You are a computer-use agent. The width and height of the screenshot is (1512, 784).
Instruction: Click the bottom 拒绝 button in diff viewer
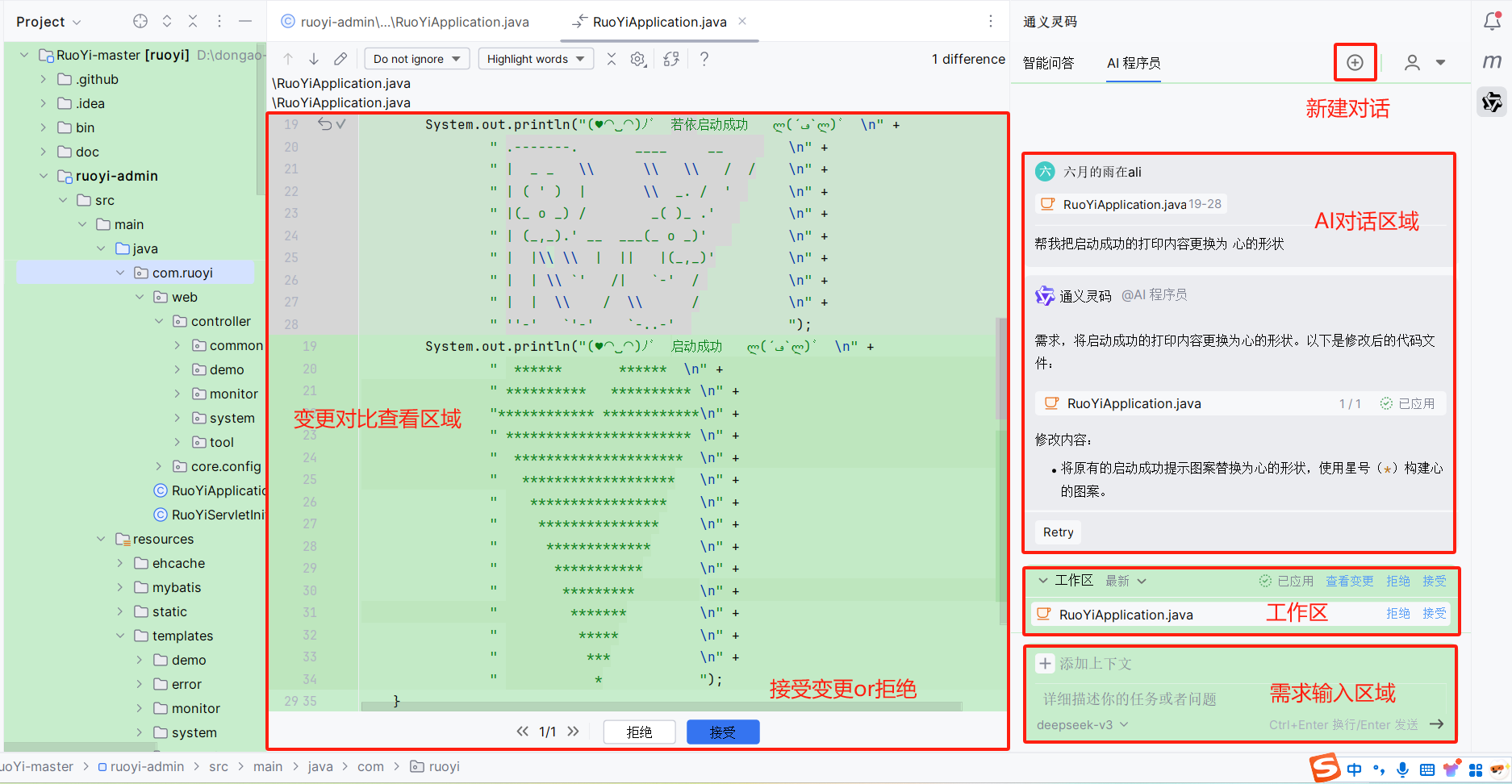(639, 732)
